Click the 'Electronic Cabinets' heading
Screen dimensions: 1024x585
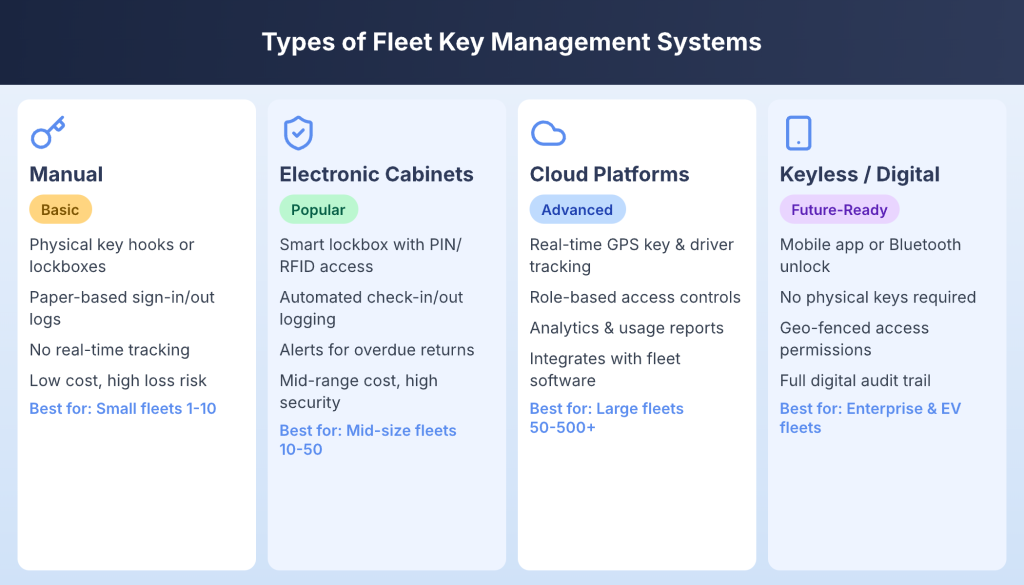click(376, 174)
